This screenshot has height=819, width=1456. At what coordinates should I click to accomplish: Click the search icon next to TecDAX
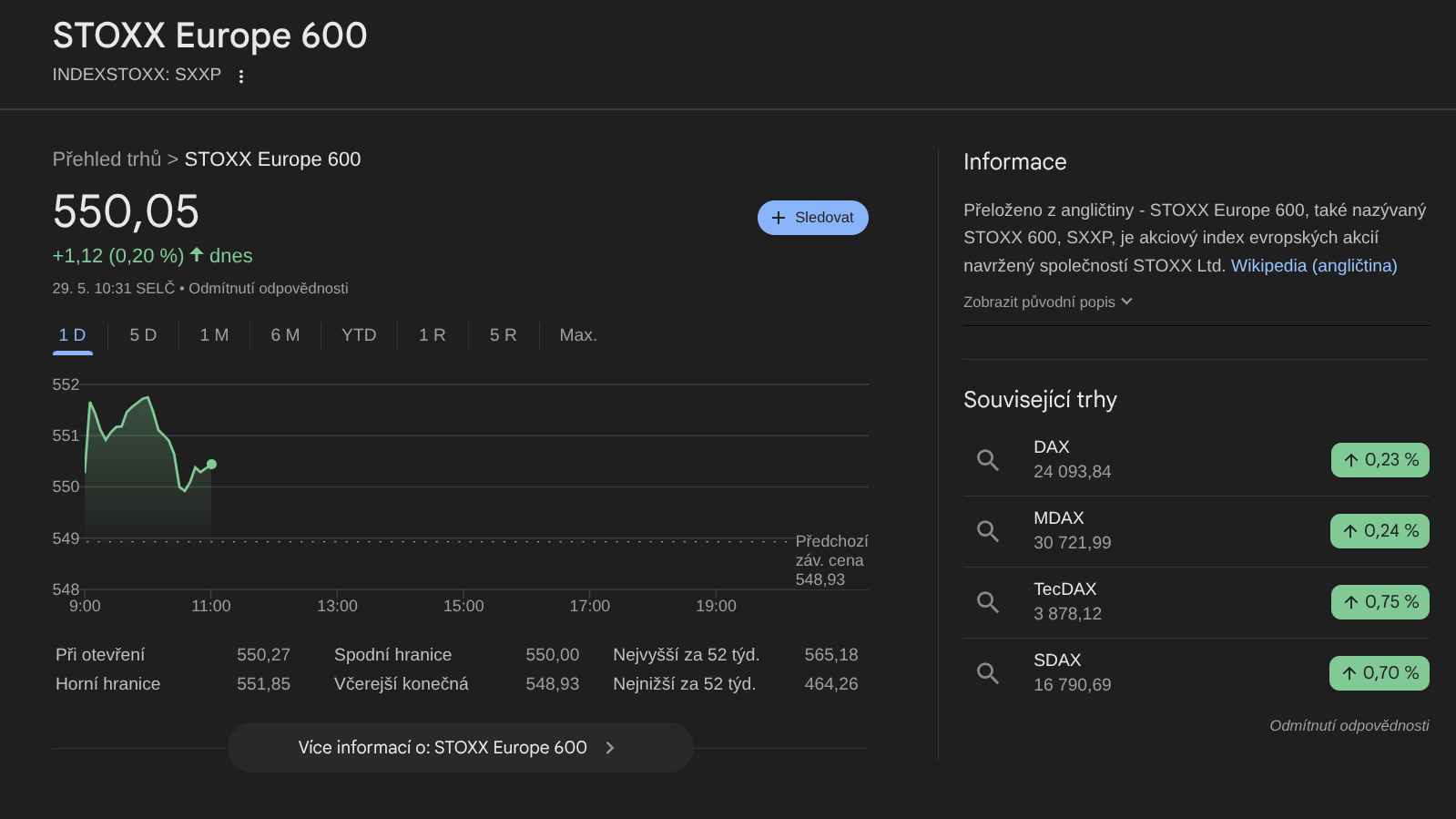[x=988, y=602]
